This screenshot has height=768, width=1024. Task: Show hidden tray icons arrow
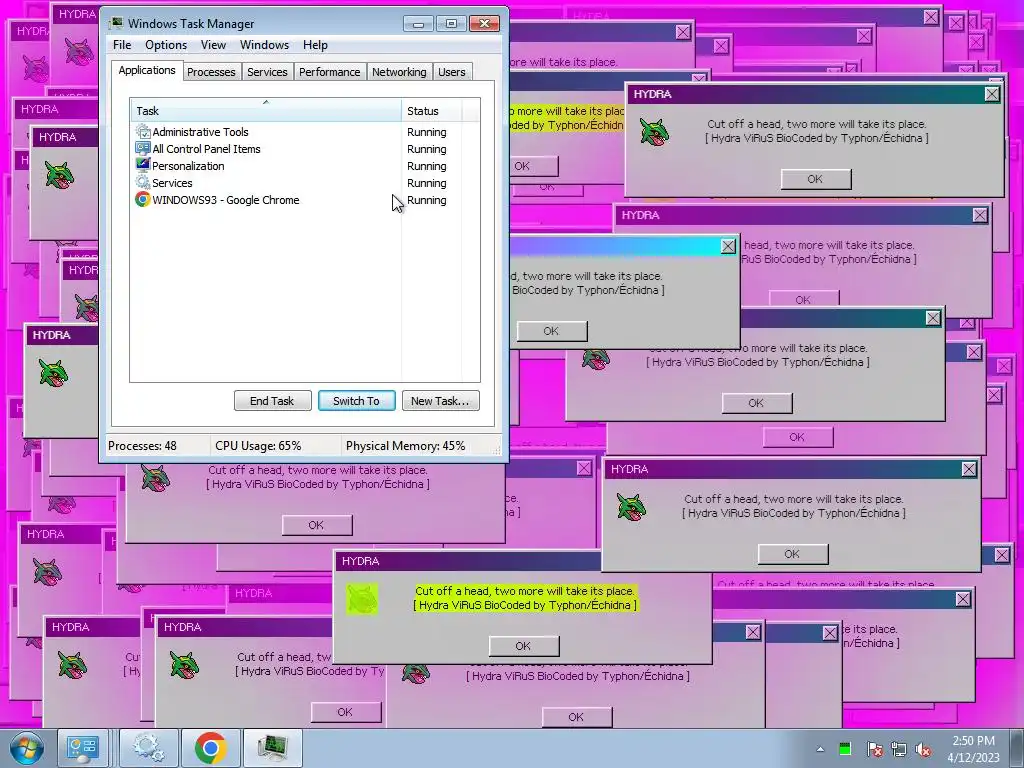(x=820, y=749)
